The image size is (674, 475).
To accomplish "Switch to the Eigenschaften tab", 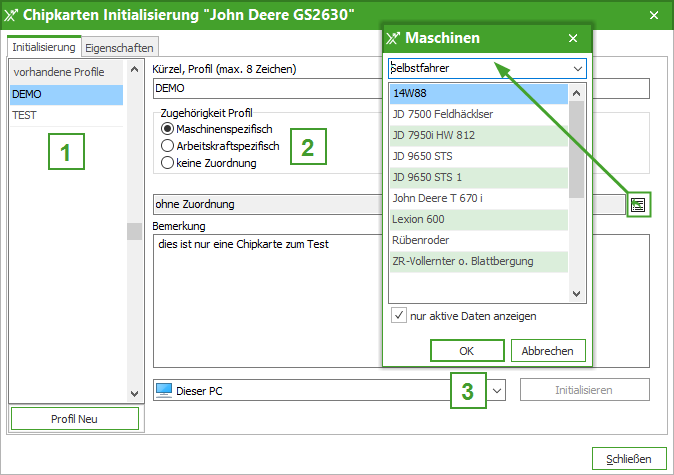I will [119, 47].
